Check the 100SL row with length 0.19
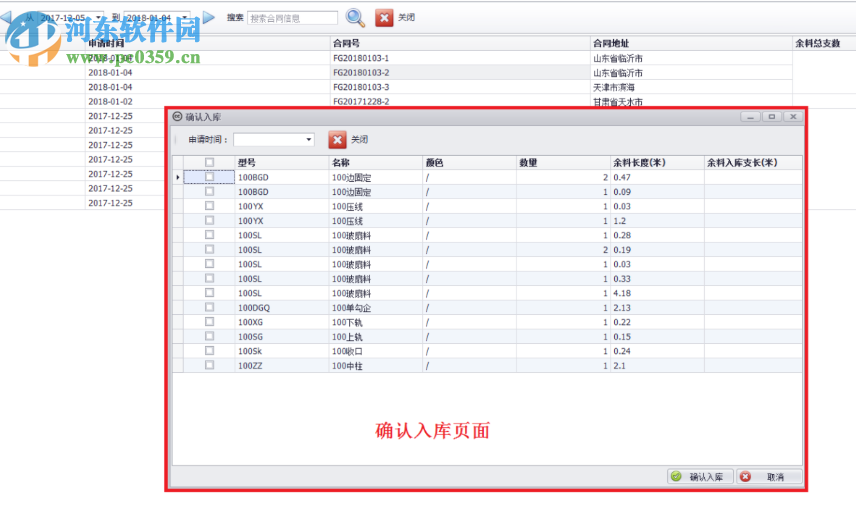This screenshot has height=519, width=856. (209, 249)
